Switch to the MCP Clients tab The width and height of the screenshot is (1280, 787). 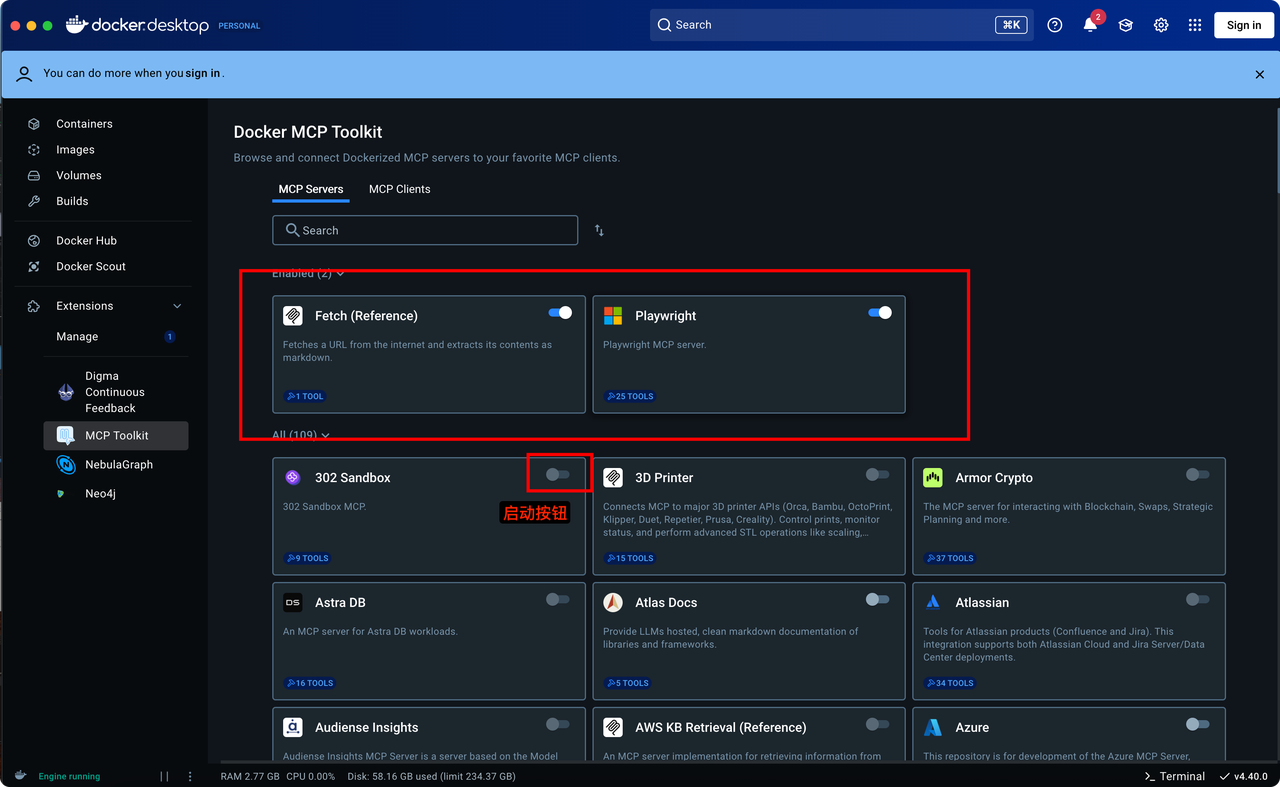click(x=400, y=189)
